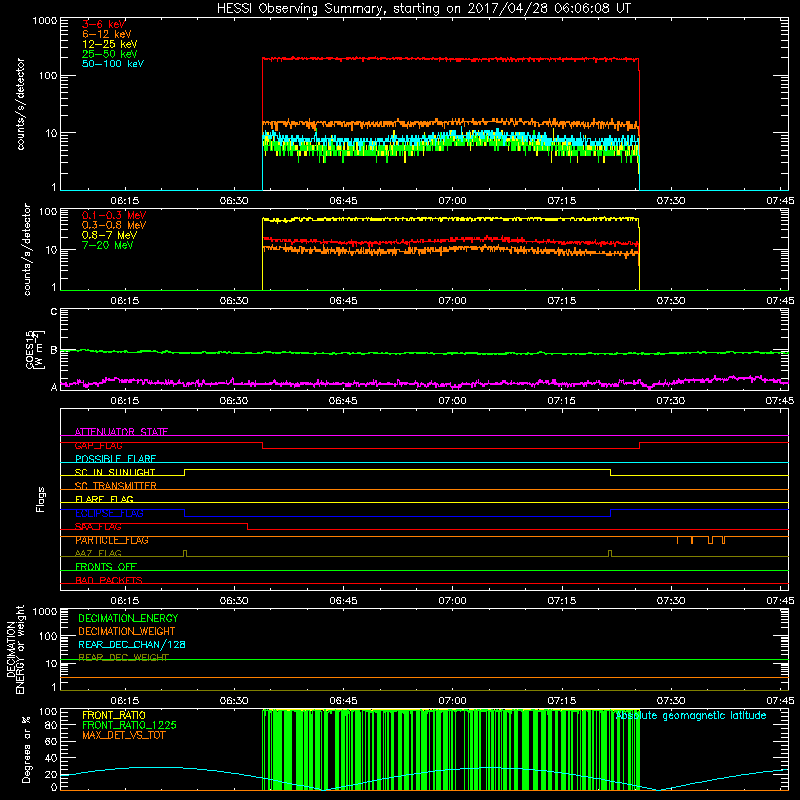Click the 'C' flux class tick label
The width and height of the screenshot is (800, 800).
54,312
